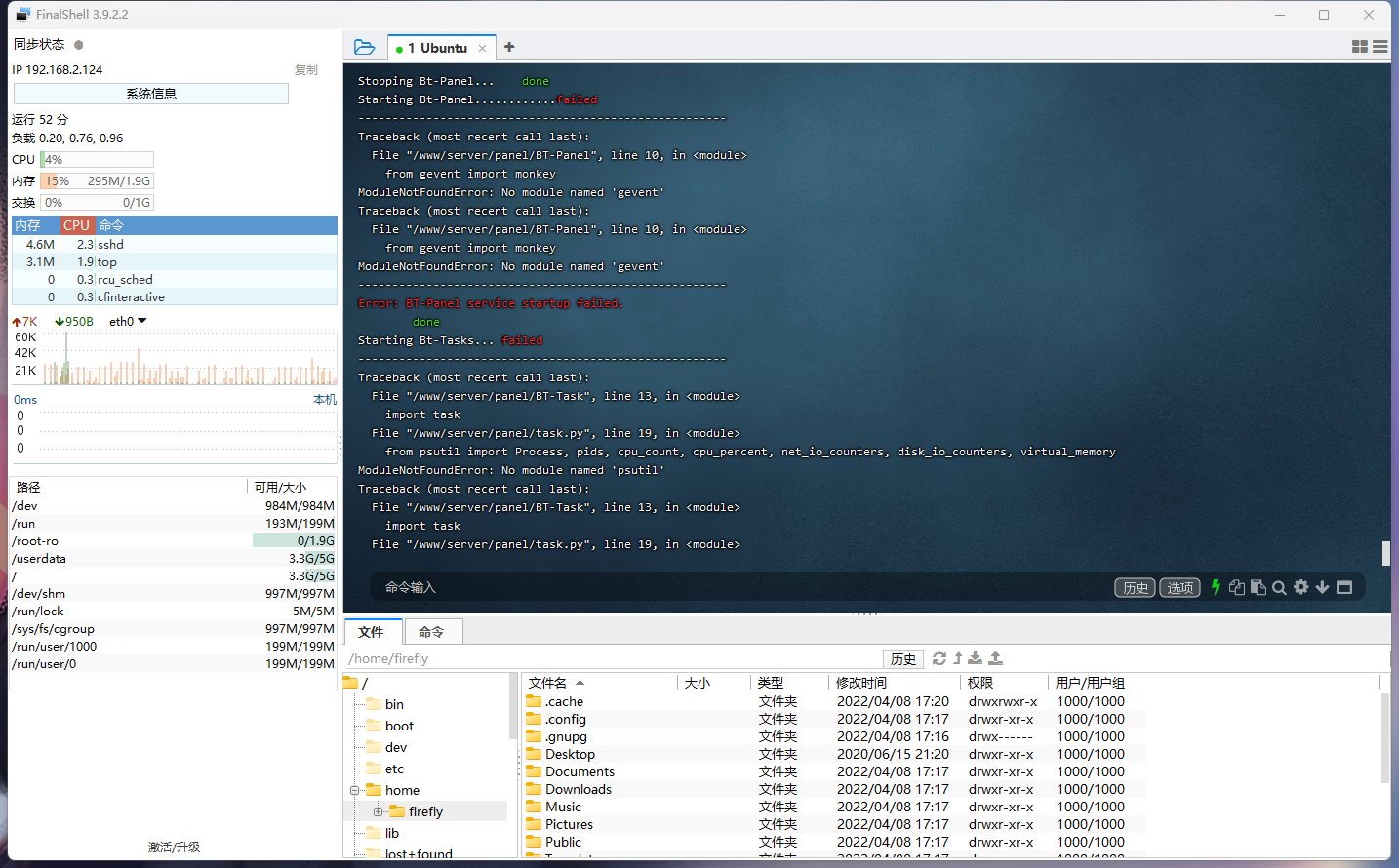Viewport: 1399px width, 868px height.
Task: Open the eth0 network interface dropdown
Action: coord(128,321)
